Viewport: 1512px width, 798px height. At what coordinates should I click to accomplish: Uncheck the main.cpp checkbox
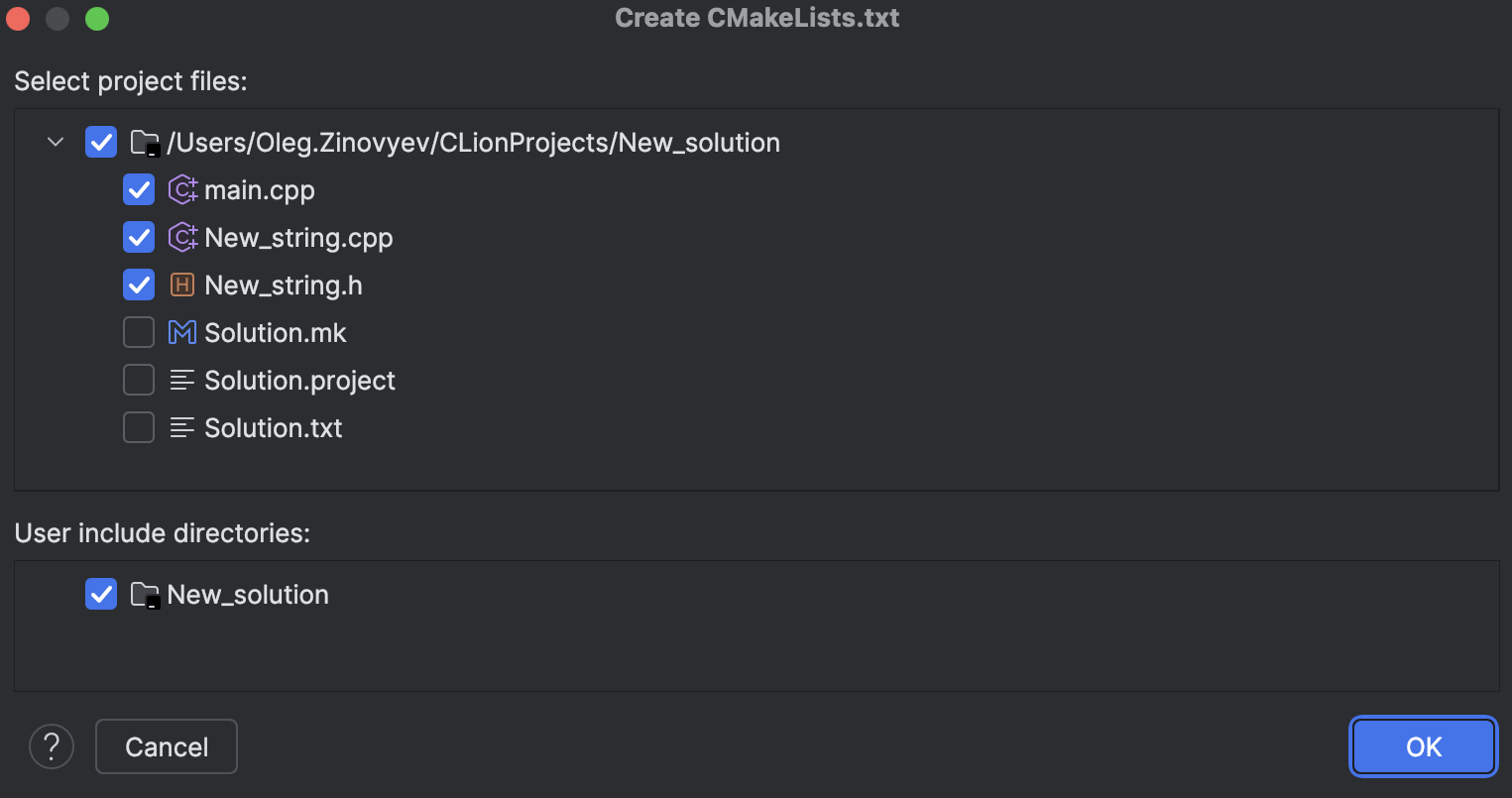(x=138, y=189)
